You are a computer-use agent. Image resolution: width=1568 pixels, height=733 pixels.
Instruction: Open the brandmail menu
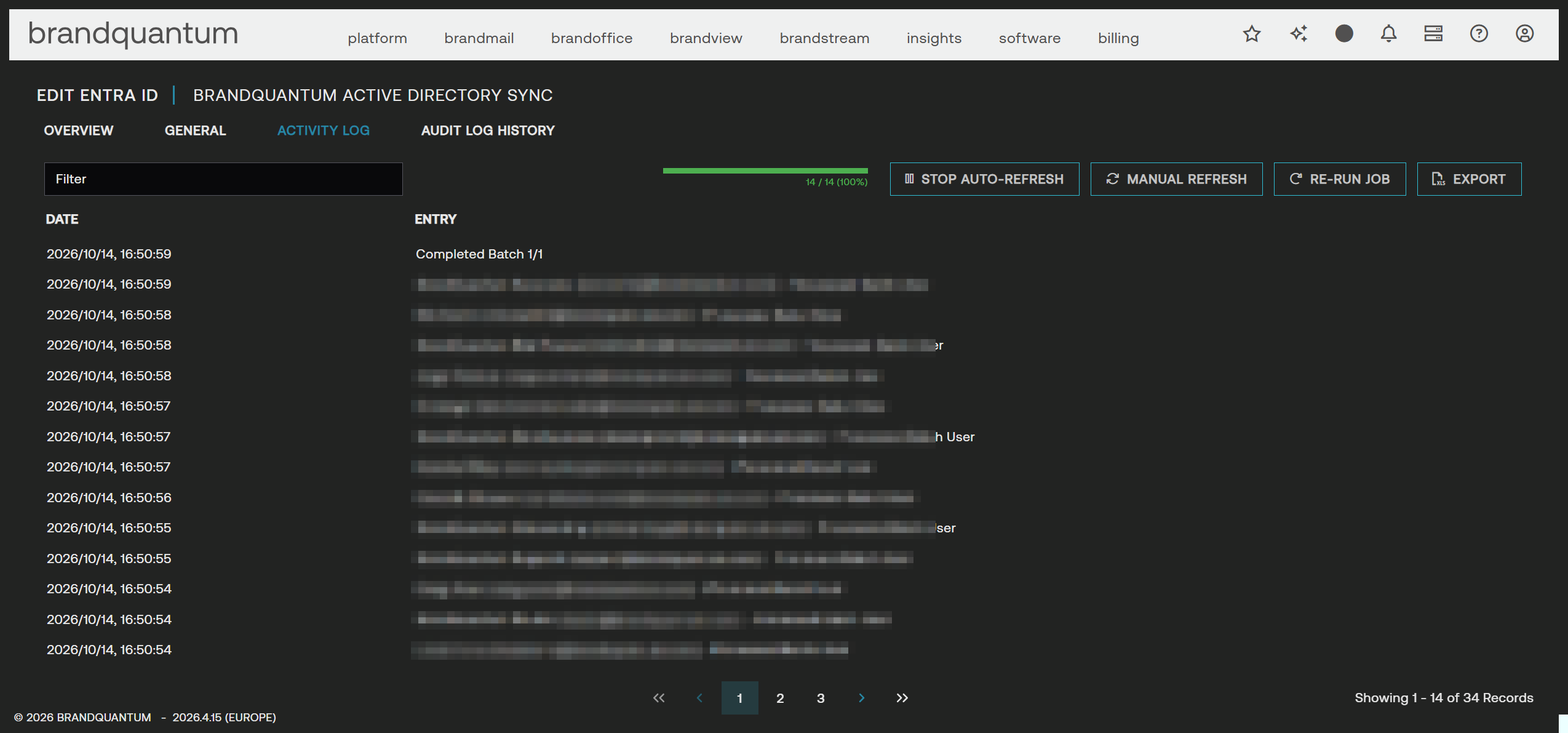pyautogui.click(x=479, y=38)
